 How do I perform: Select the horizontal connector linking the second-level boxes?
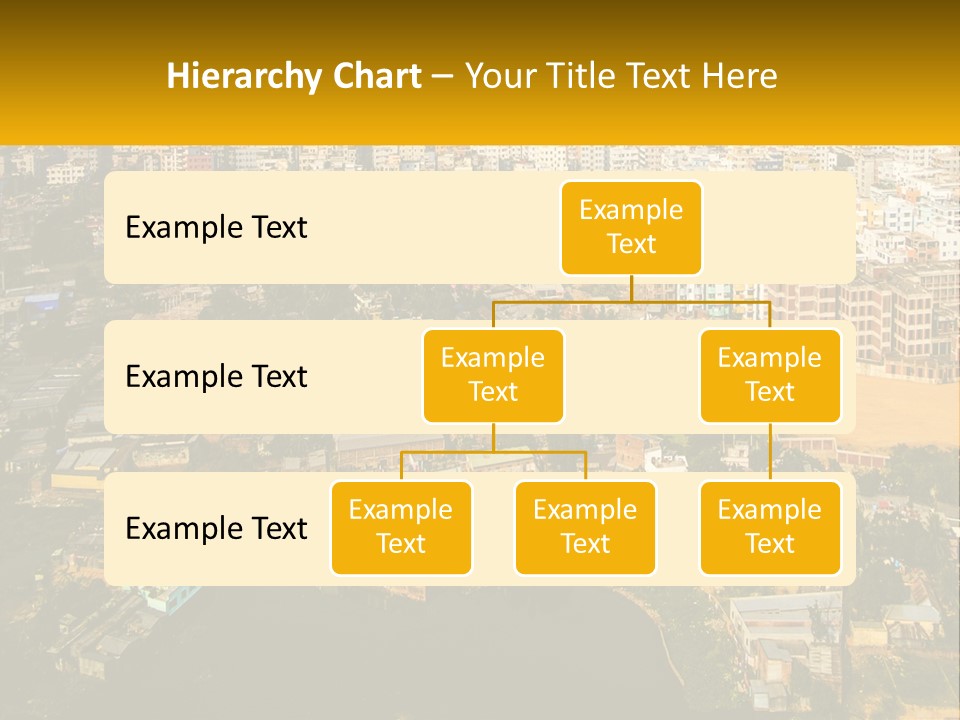pos(631,302)
